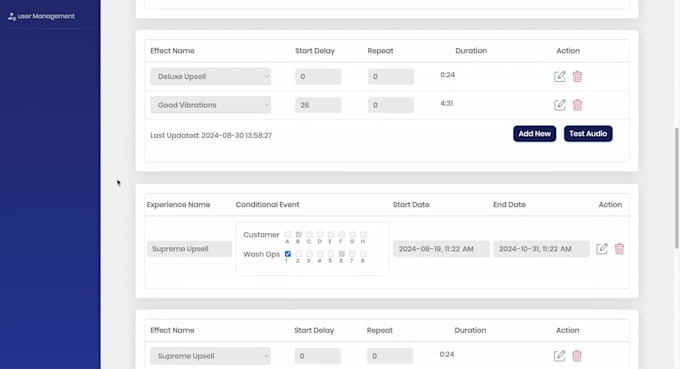680x369 pixels.
Task: Click the Wash Ops label
Action: 262,254
